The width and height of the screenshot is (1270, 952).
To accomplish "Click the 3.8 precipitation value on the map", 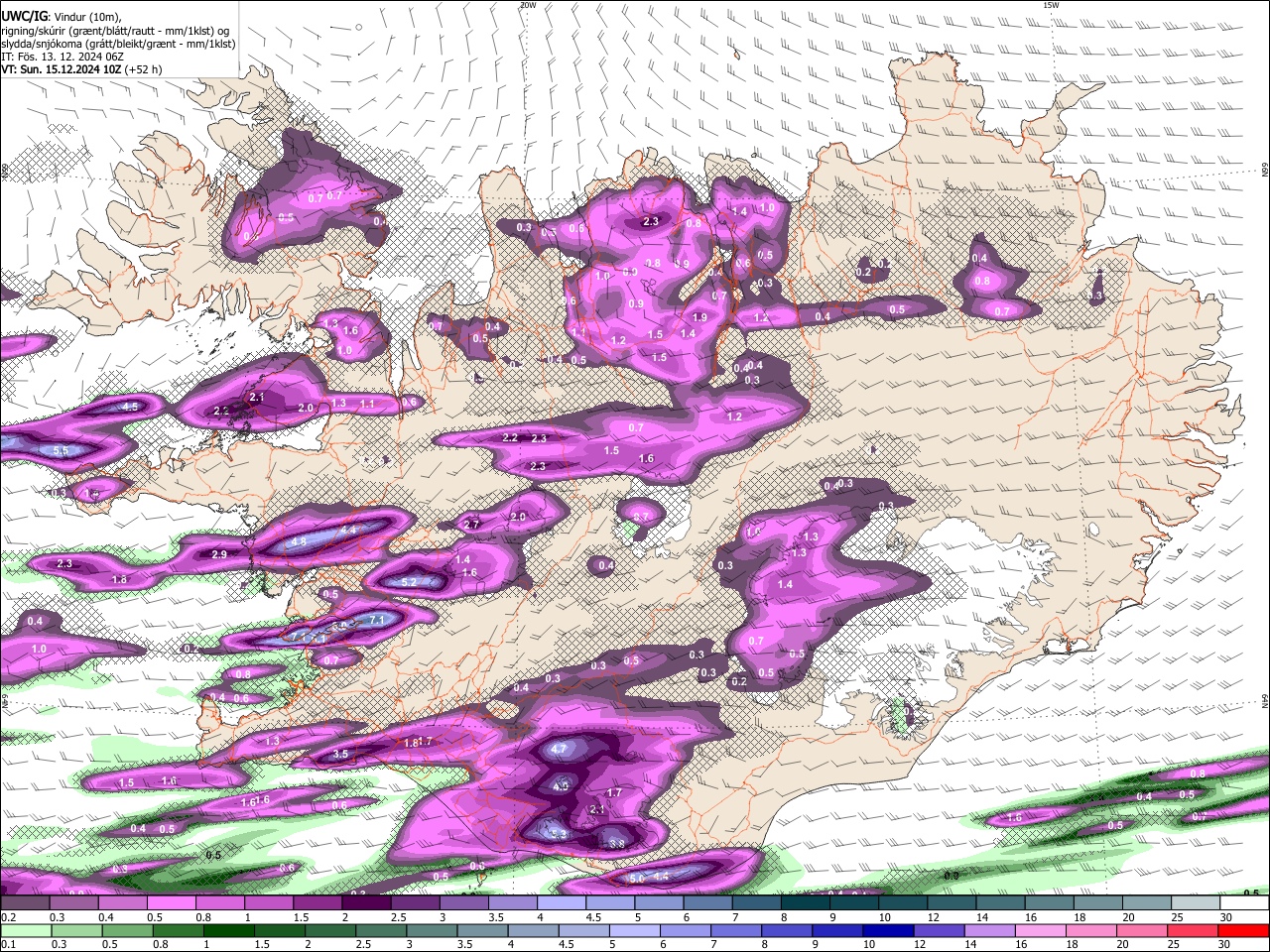I will pyautogui.click(x=616, y=845).
